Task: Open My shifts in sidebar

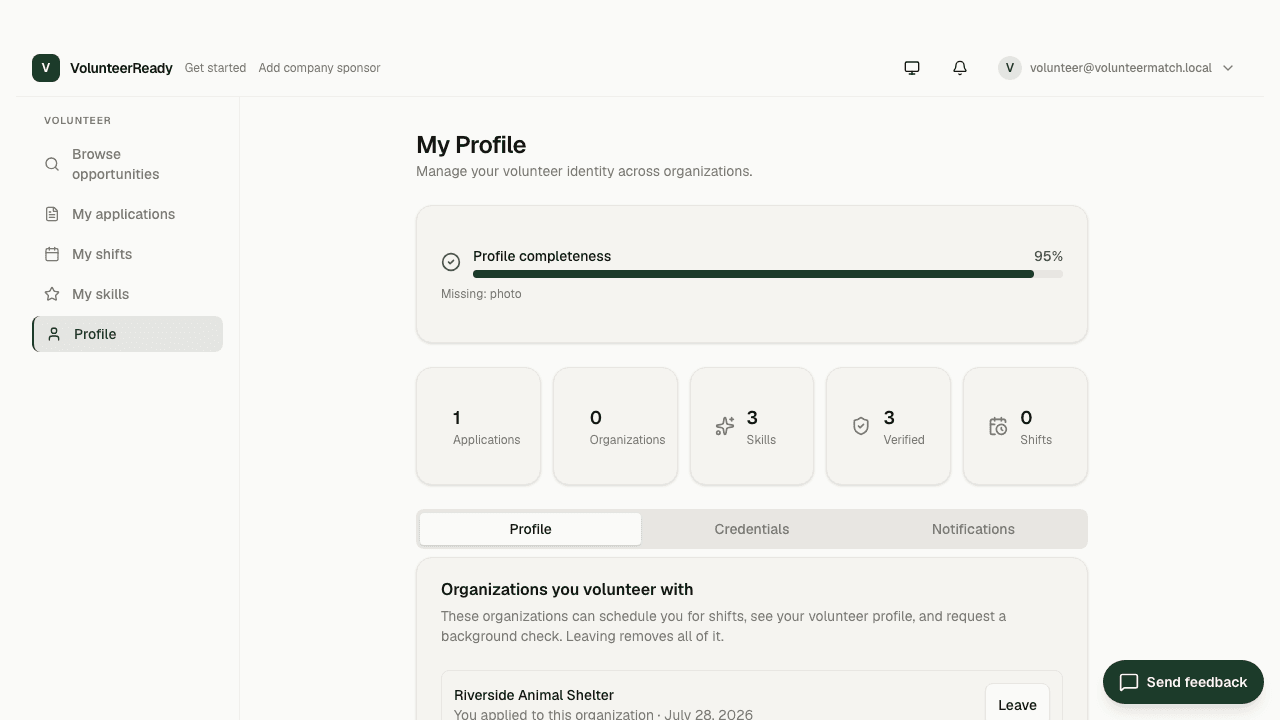Action: coord(127,254)
